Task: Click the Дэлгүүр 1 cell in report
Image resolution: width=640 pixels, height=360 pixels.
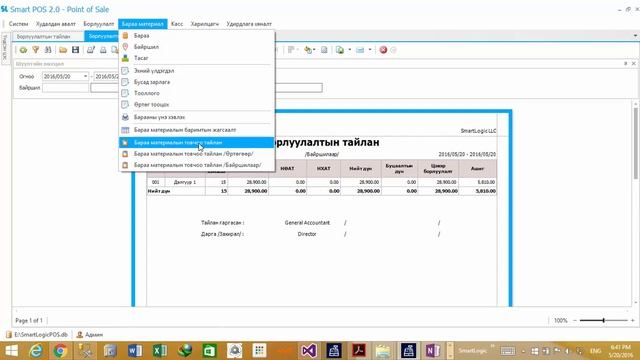Action: click(x=185, y=182)
